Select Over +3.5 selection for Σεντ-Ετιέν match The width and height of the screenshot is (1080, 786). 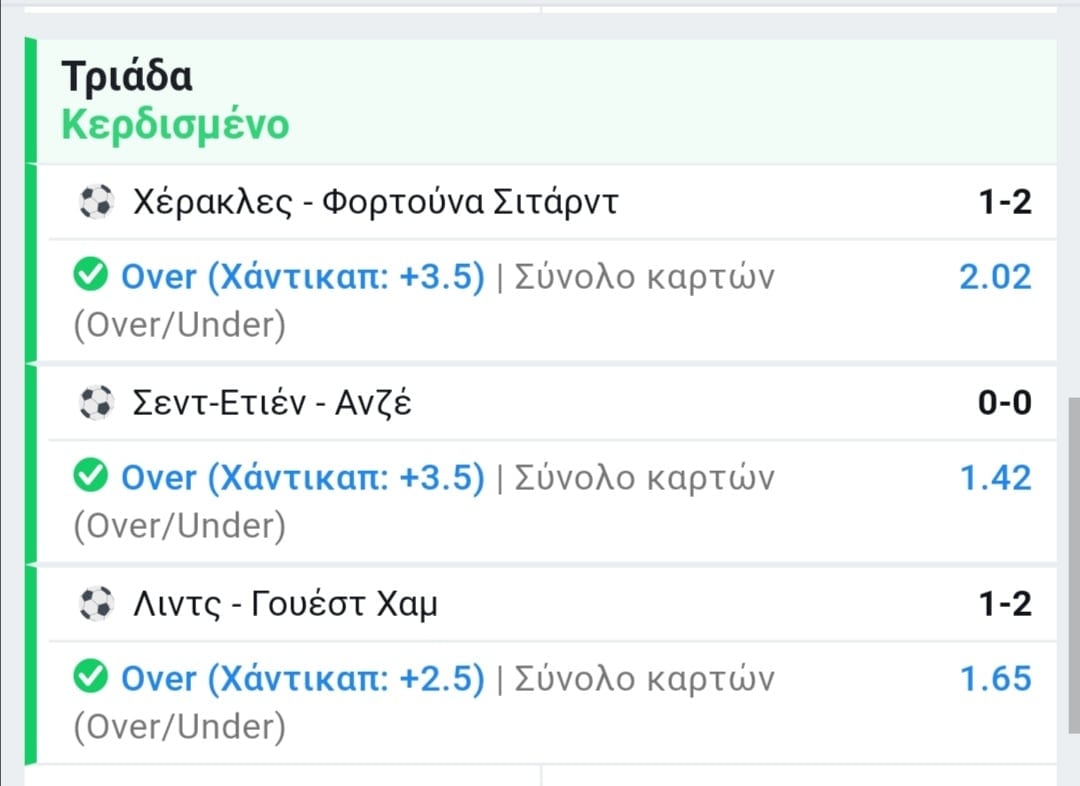pos(302,478)
